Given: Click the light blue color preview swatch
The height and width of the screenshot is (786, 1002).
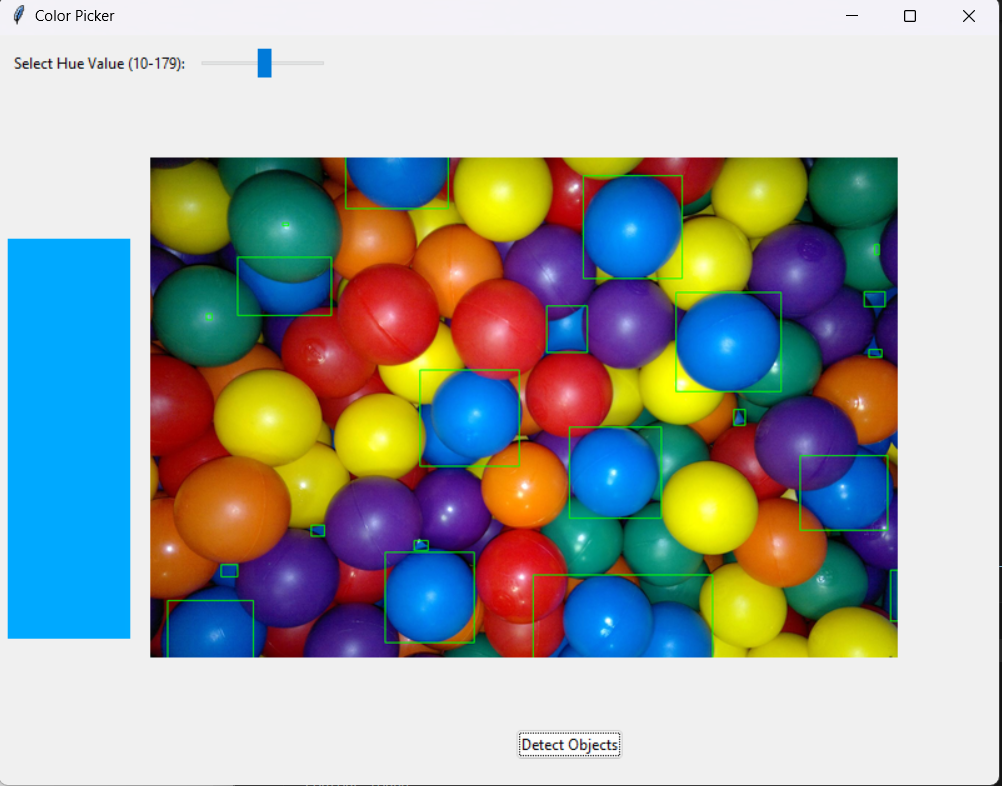Looking at the screenshot, I should (69, 438).
